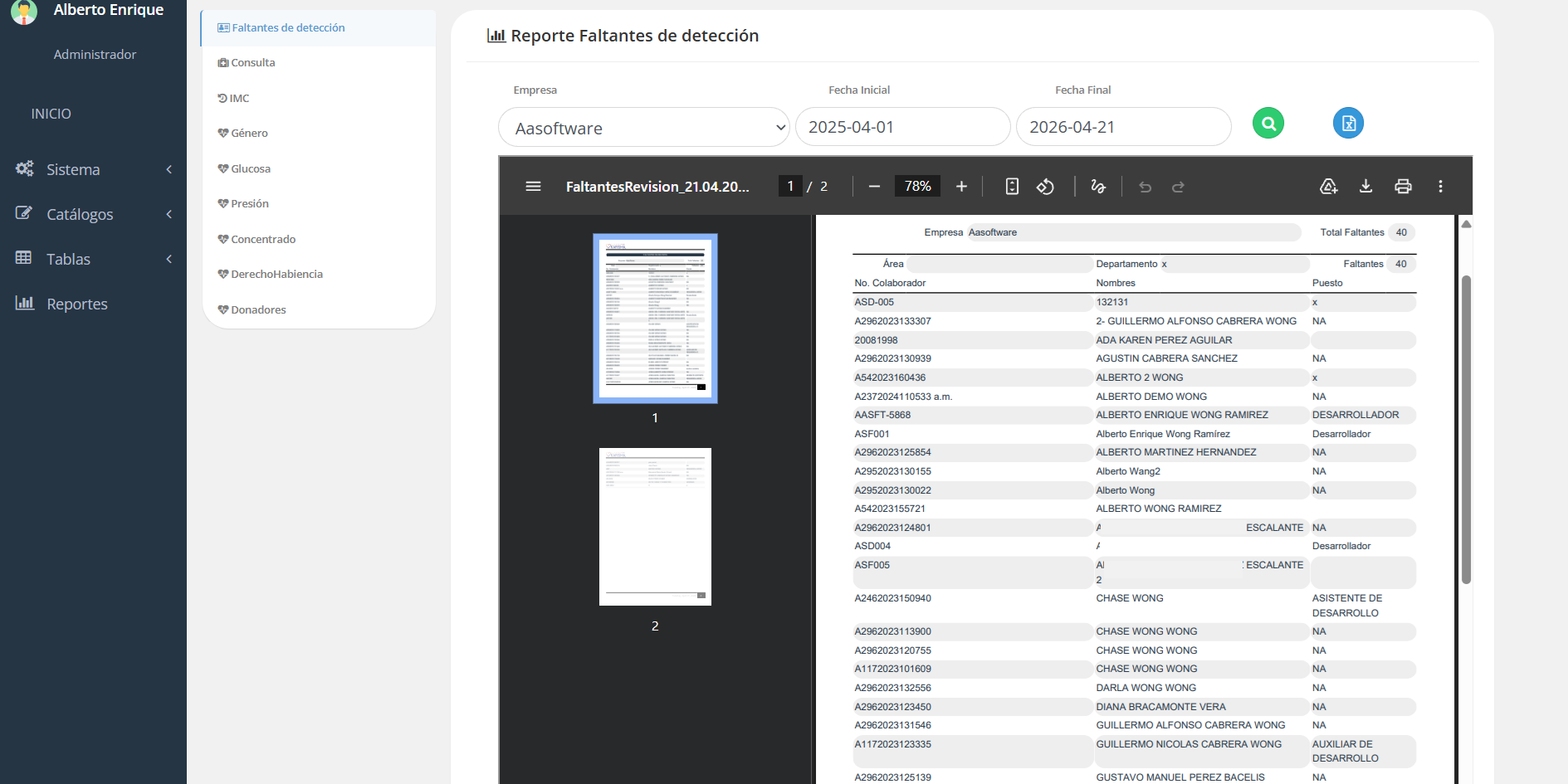Open the Donadores report
The height and width of the screenshot is (784, 1568).
point(258,310)
